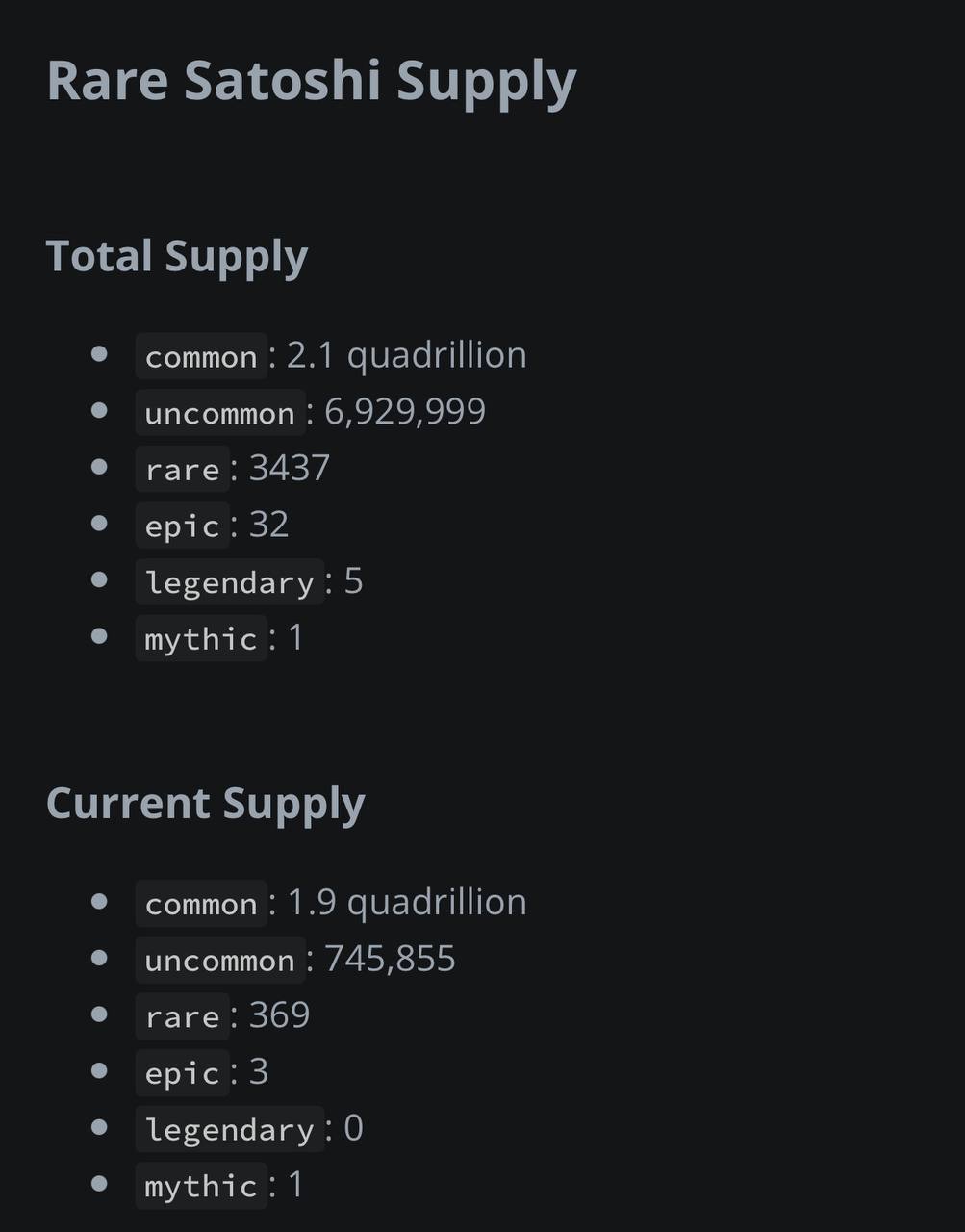The width and height of the screenshot is (965, 1232).
Task: Click the Rare Satoshi Supply title
Action: click(312, 82)
